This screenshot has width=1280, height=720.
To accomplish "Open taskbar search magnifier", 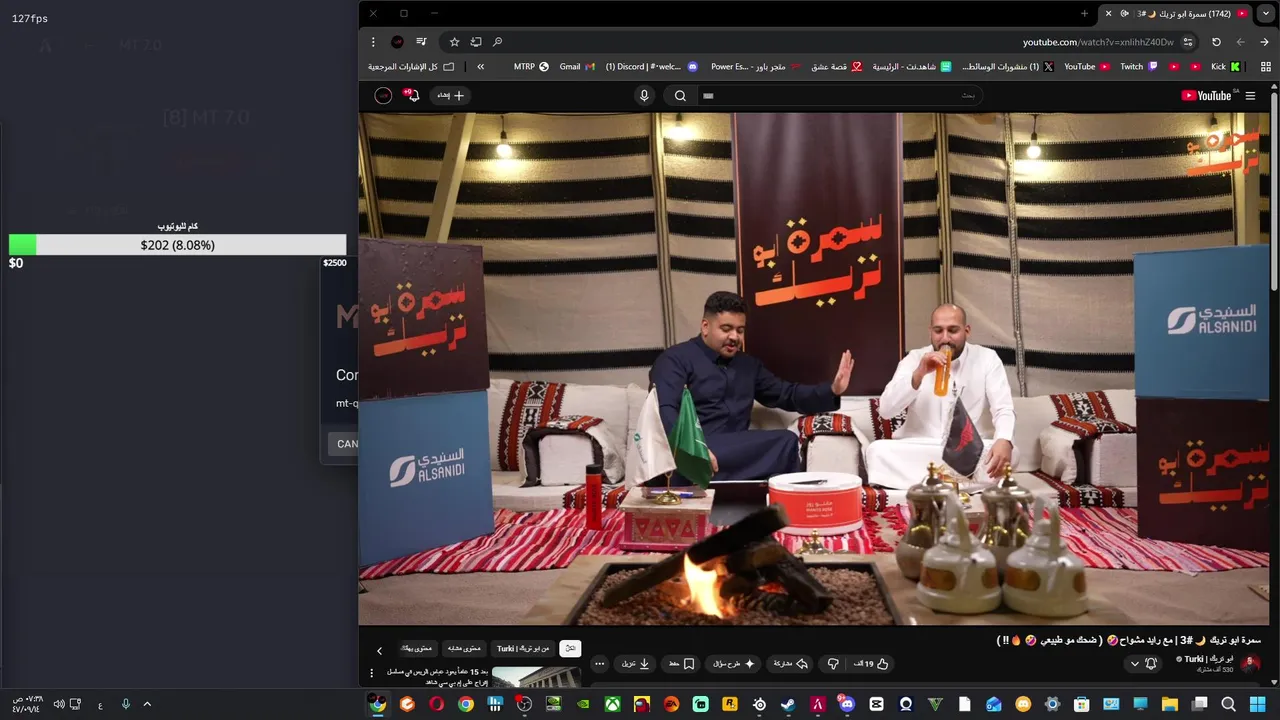I will pos(1229,704).
